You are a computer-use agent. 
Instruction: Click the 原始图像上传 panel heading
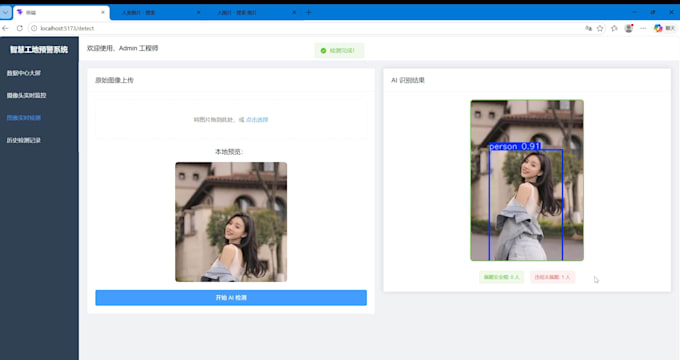point(114,80)
